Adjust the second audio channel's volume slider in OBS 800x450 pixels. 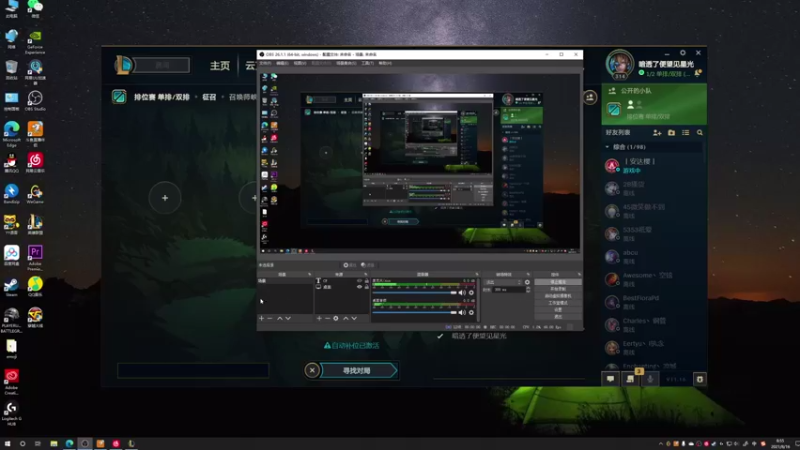pos(414,312)
